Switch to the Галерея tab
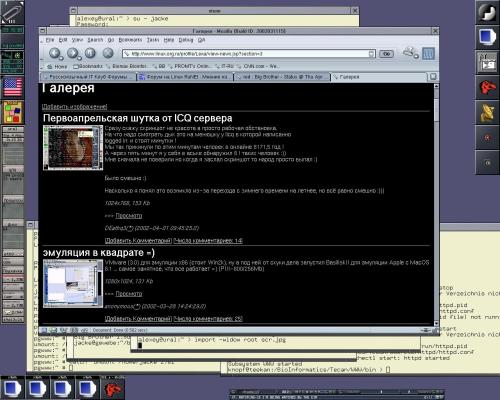Viewport: 500px width, 400px height. (x=378, y=77)
